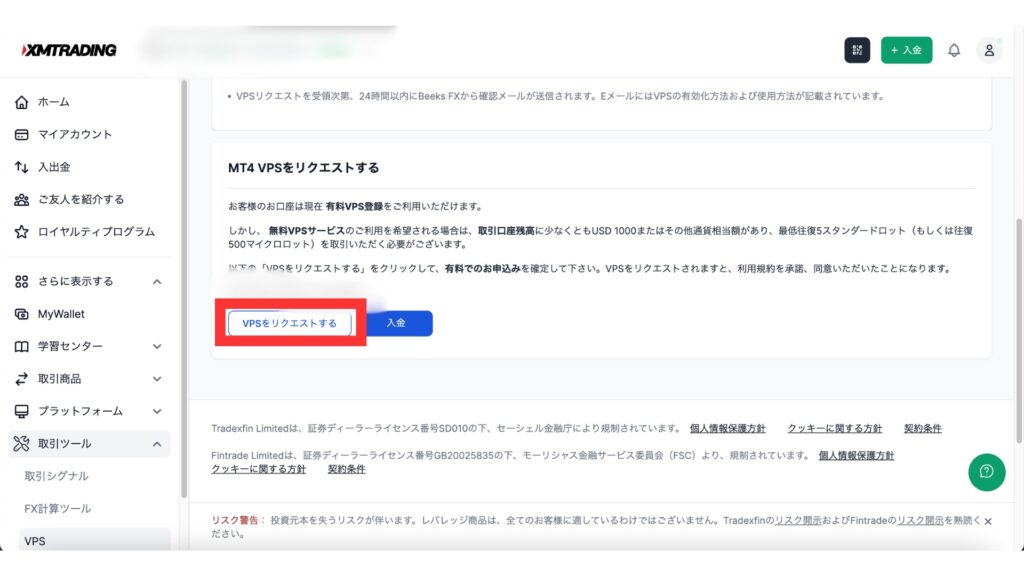The height and width of the screenshot is (576, 1024).
Task: Collapse the 取引ツール menu
Action: [157, 444]
